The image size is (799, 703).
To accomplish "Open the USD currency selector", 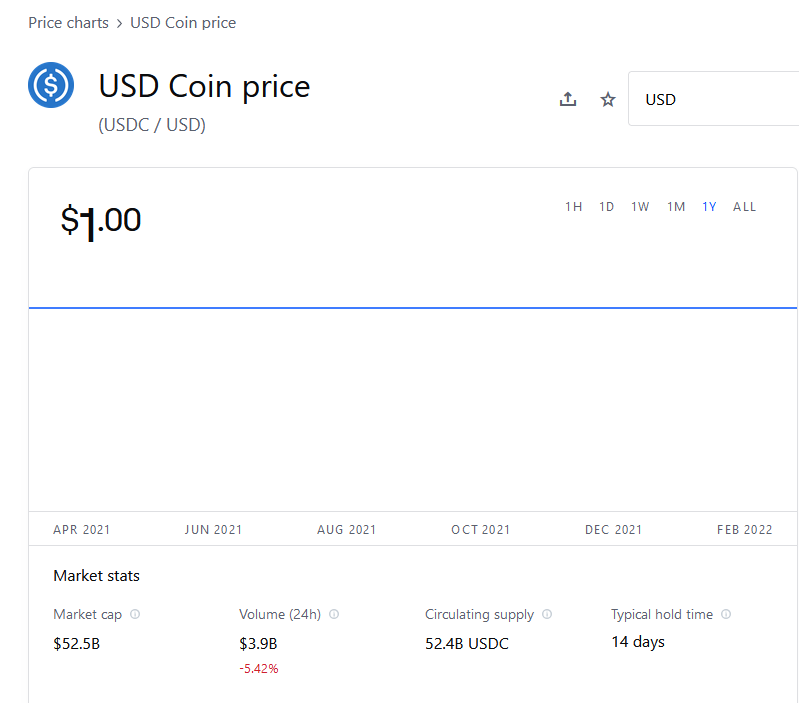I will [x=712, y=99].
